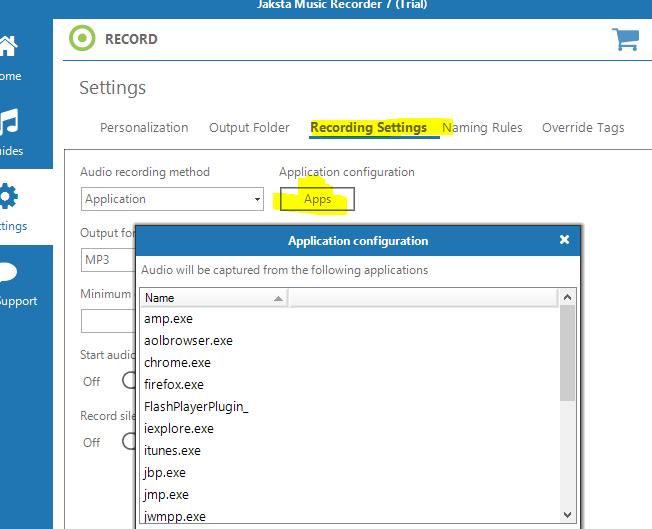This screenshot has width=652, height=529.
Task: Switch to the Personalization tab
Action: tap(144, 127)
